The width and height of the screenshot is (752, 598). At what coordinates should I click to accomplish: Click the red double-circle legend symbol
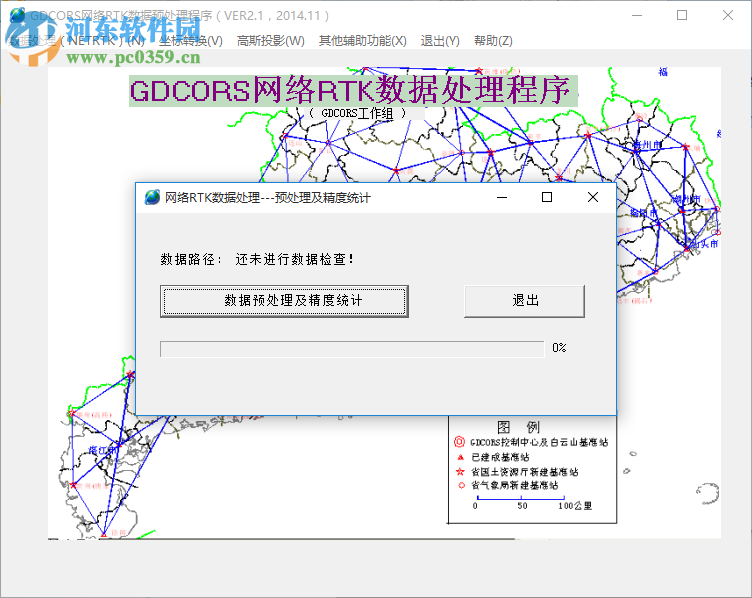pos(459,442)
